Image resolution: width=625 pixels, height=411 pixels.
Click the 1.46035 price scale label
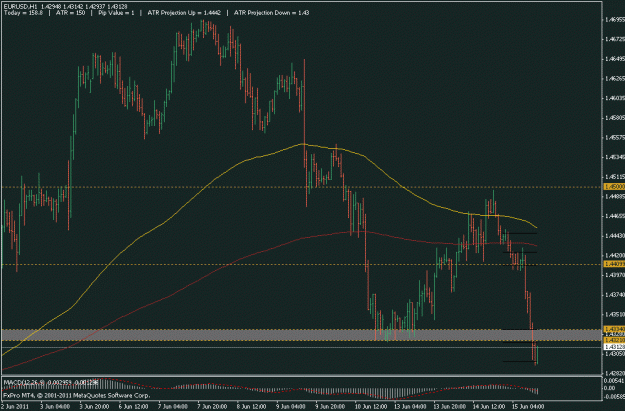(x=615, y=98)
